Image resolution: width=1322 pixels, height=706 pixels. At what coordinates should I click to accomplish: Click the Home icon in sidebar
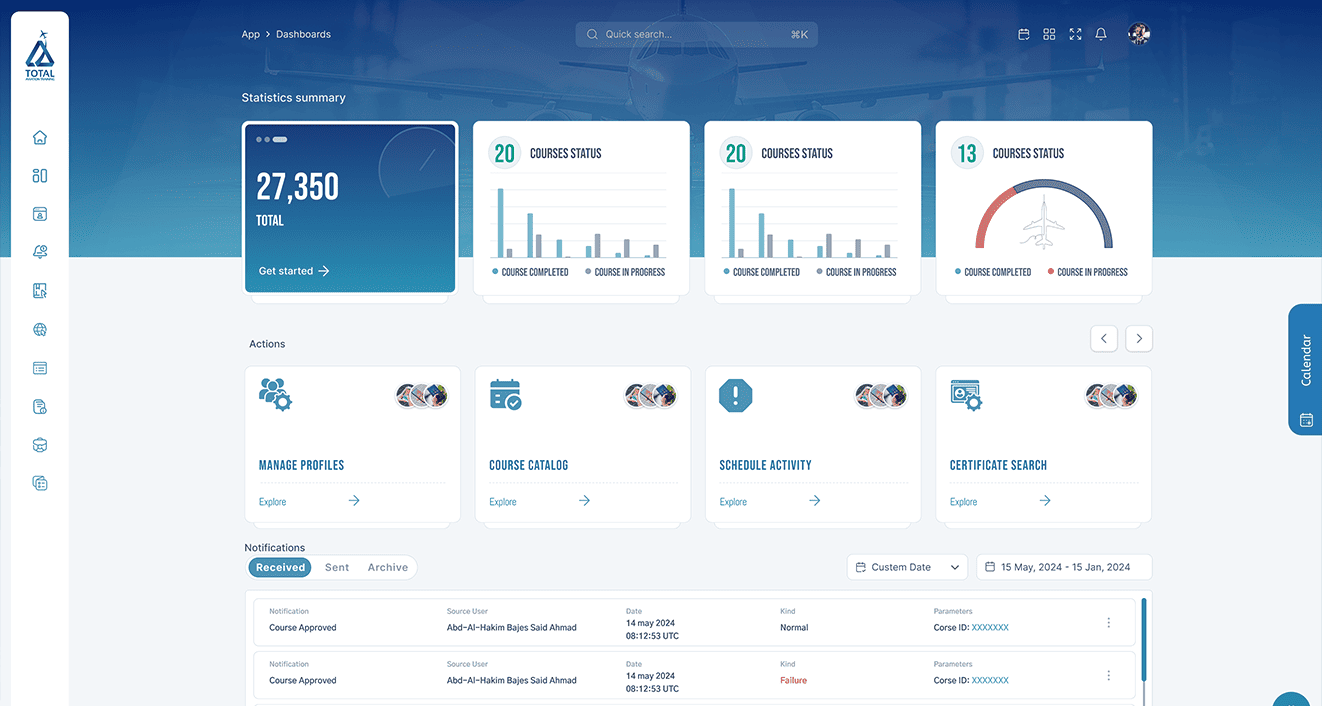pos(40,138)
